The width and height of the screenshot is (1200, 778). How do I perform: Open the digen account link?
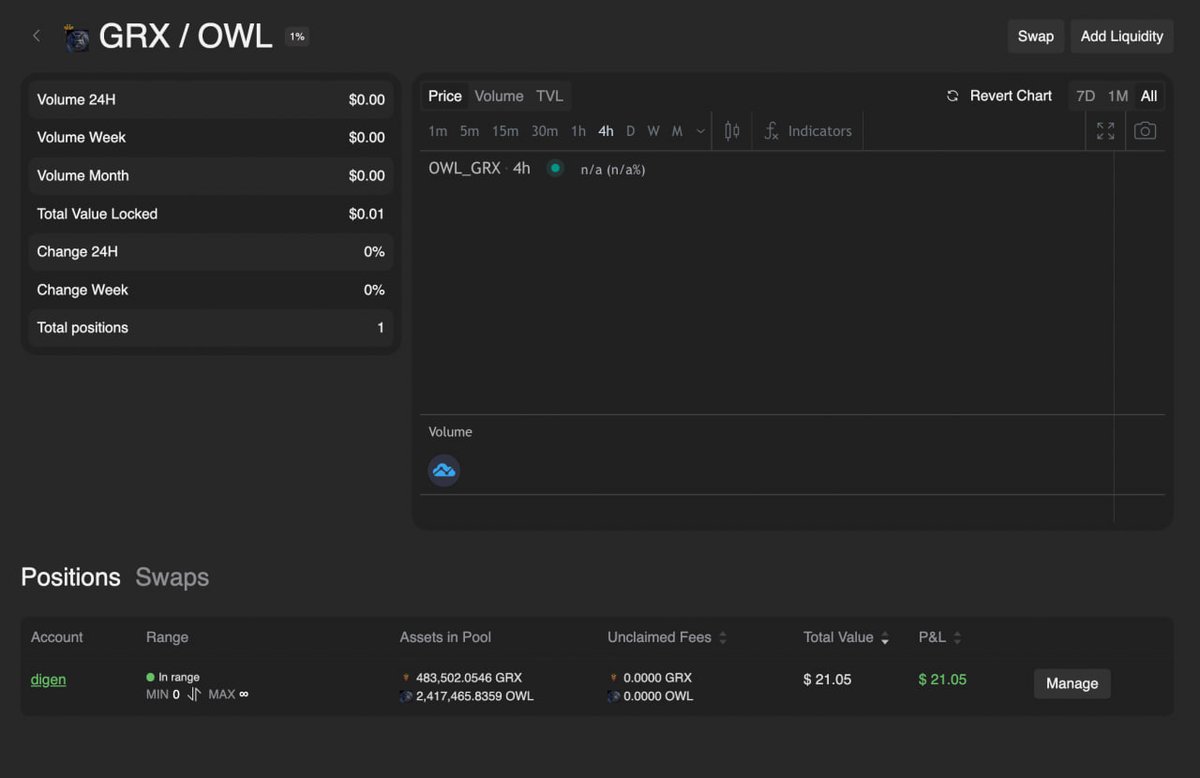(48, 680)
